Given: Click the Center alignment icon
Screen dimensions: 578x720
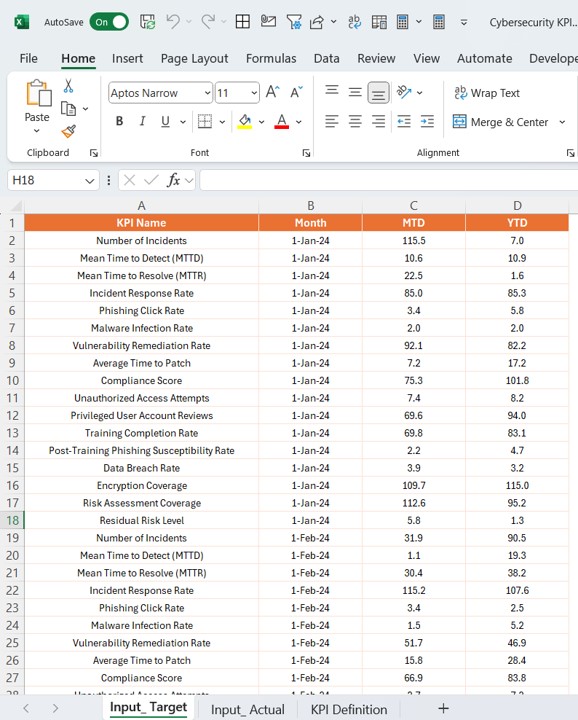Looking at the screenshot, I should (x=355, y=121).
